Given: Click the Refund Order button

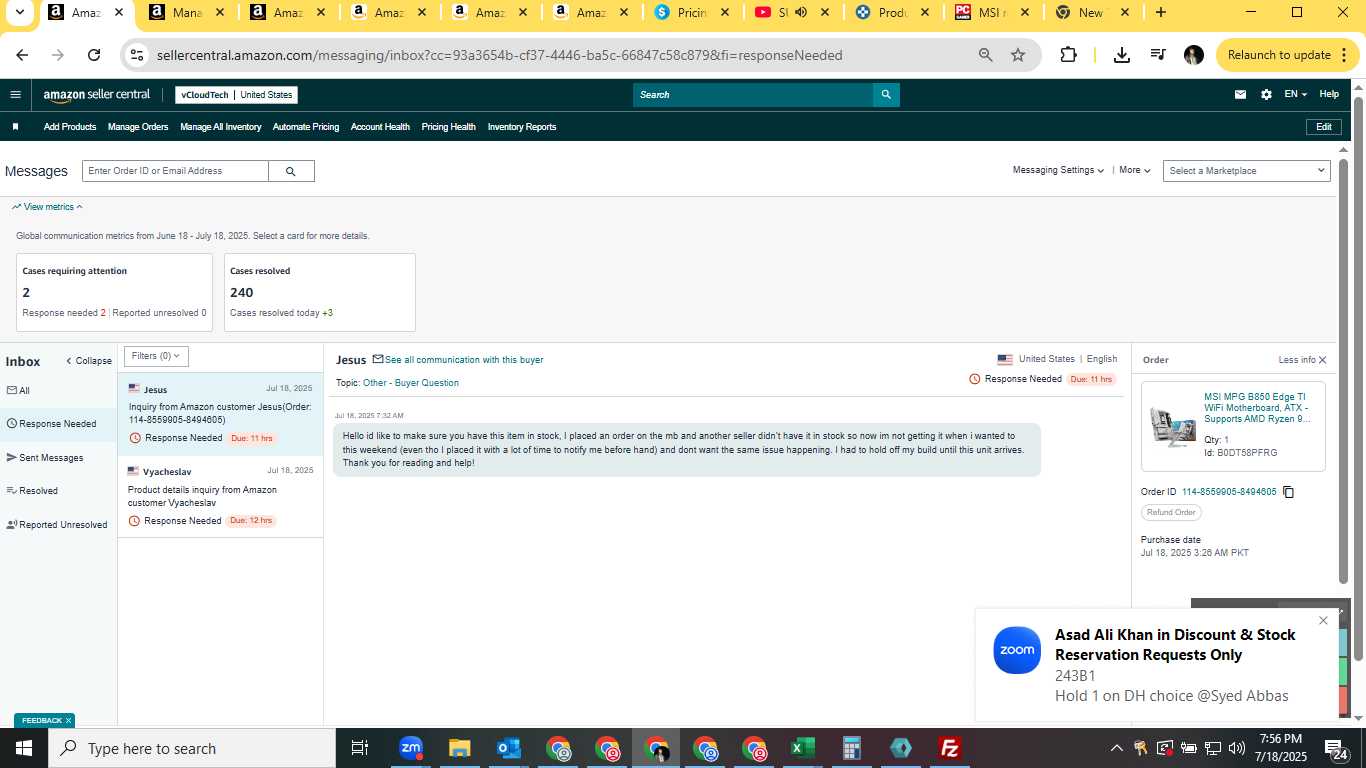Looking at the screenshot, I should [1171, 512].
